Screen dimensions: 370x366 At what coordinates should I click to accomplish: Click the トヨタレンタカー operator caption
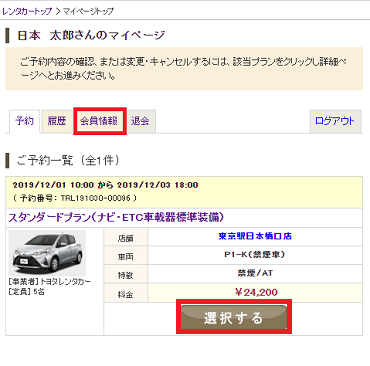pyautogui.click(x=49, y=282)
